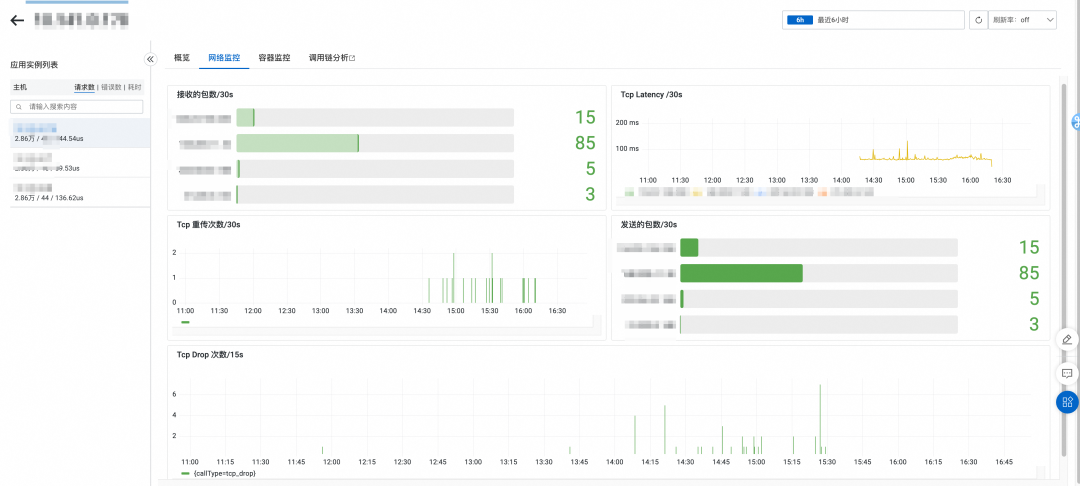Click the Tcp 重传次数/30s panel title
This screenshot has width=1080, height=486.
[209, 224]
